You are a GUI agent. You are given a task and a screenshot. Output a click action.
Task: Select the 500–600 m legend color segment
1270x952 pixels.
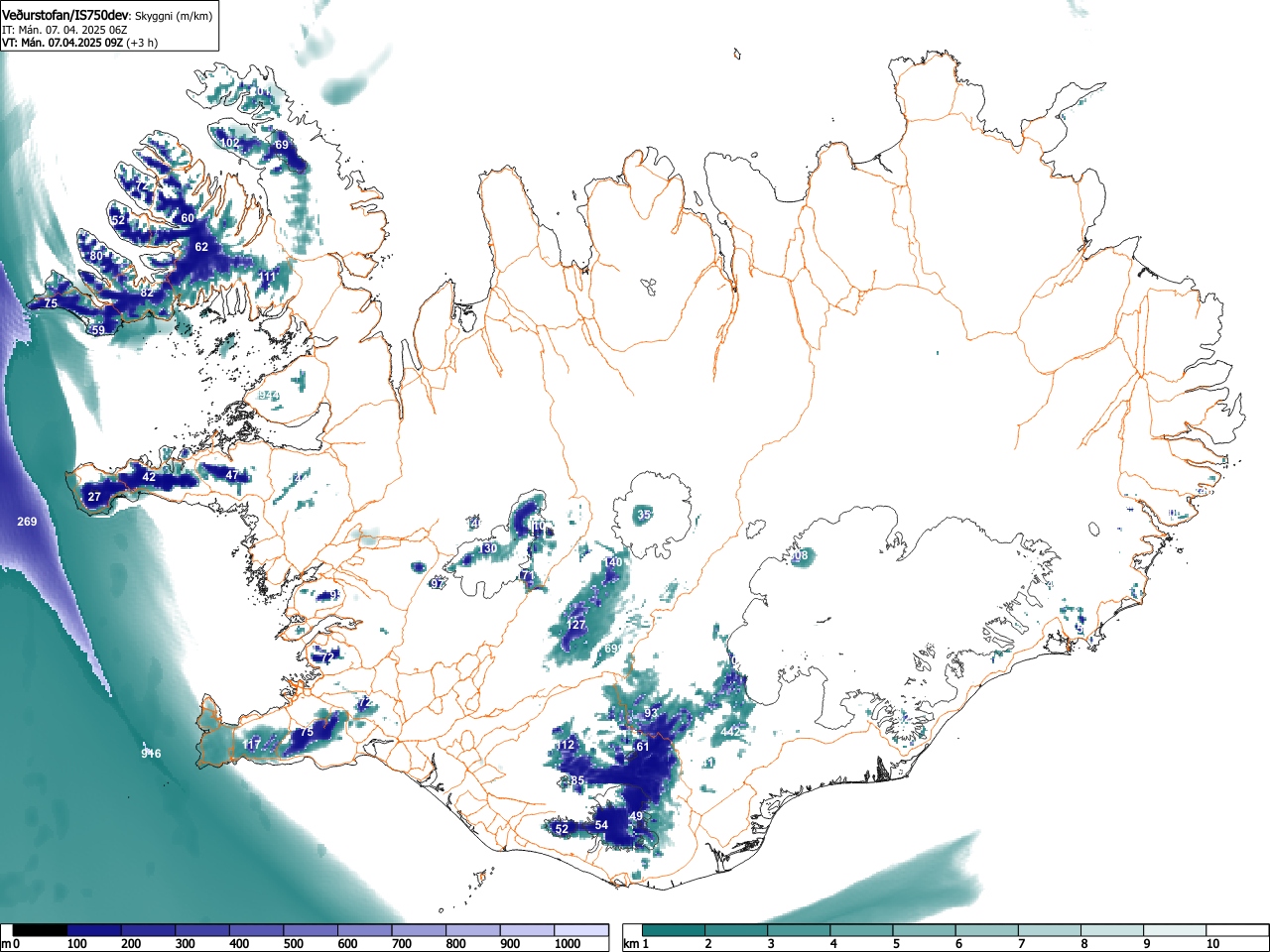tap(311, 930)
